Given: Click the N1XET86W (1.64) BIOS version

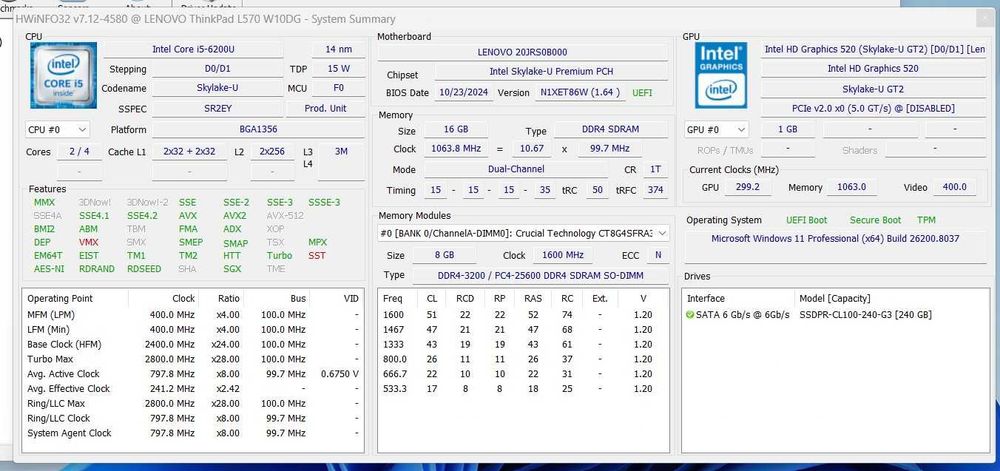Looking at the screenshot, I should (579, 92).
